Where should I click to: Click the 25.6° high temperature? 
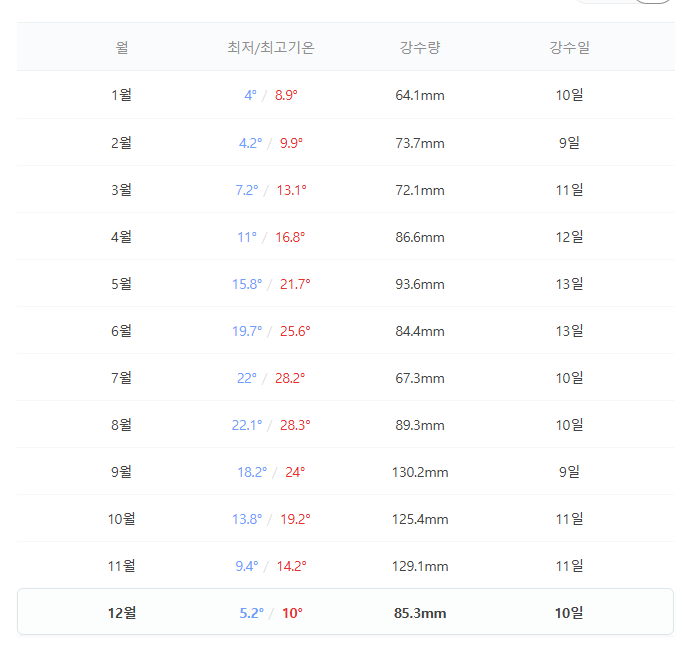tap(295, 332)
